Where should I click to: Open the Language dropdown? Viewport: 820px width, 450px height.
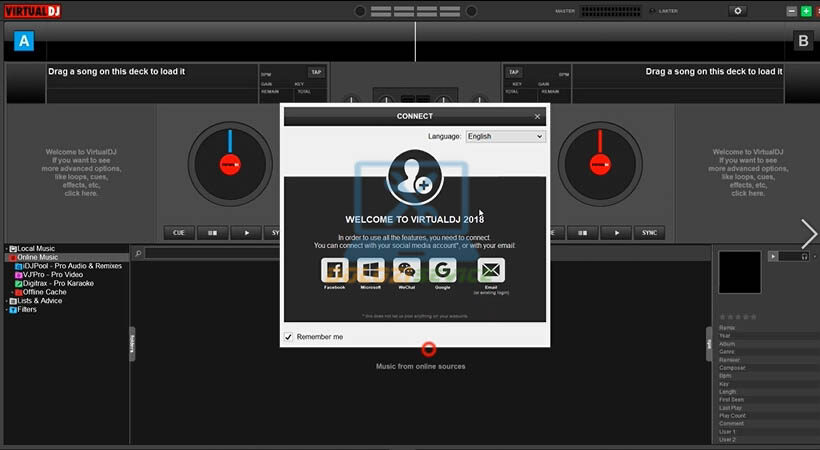coord(505,136)
